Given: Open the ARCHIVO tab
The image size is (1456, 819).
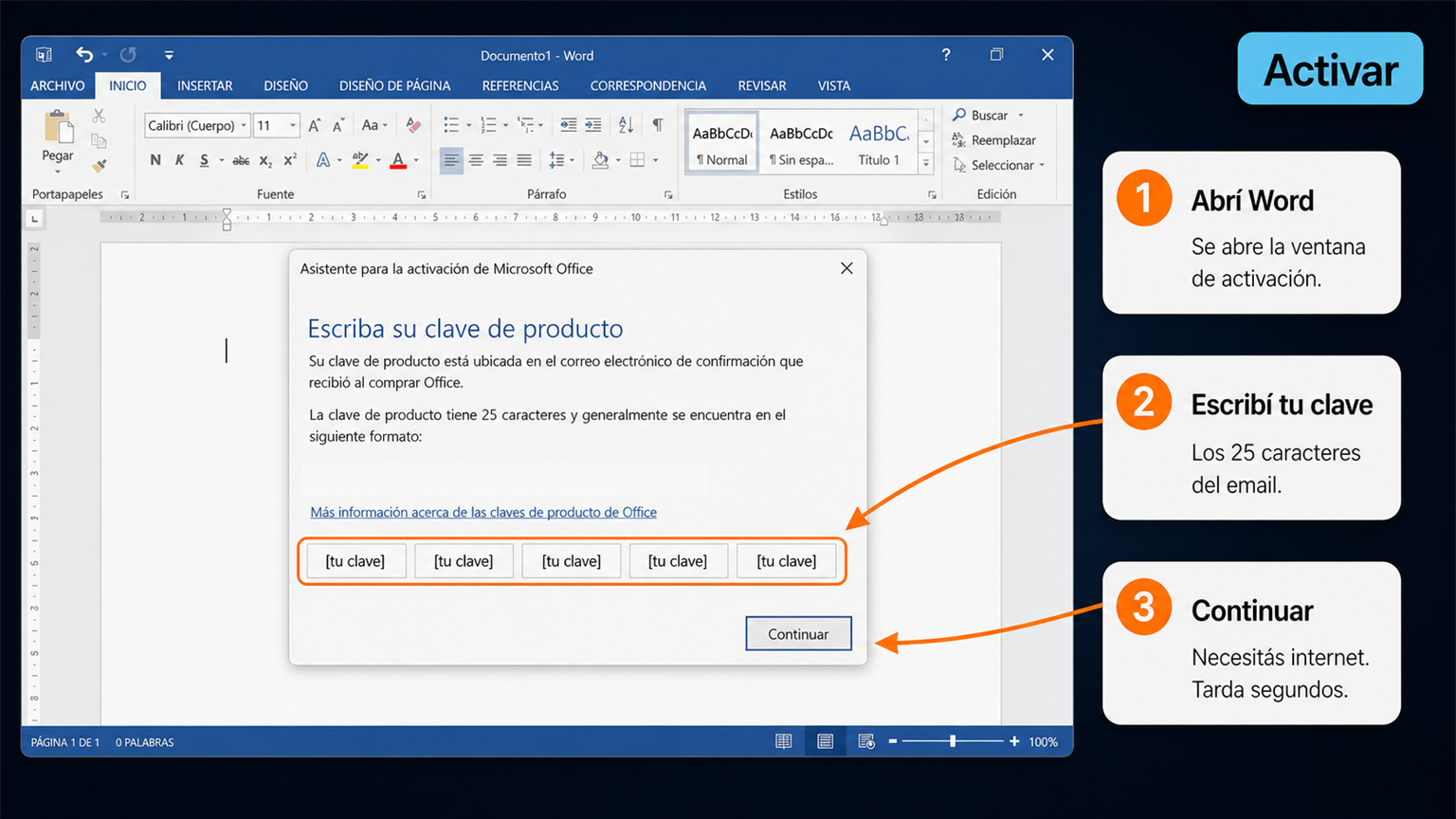Looking at the screenshot, I should click(x=58, y=85).
